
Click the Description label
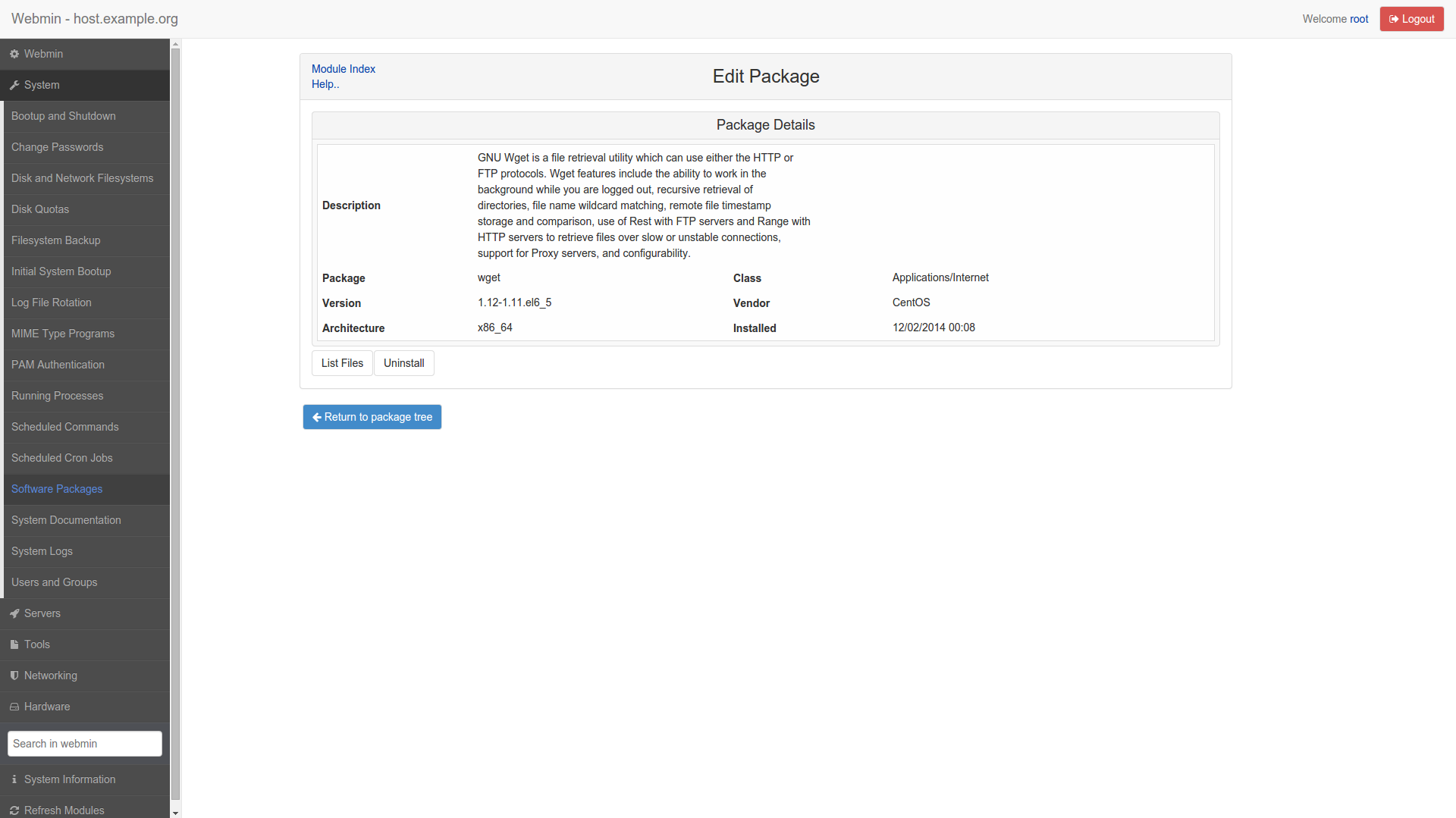(351, 205)
